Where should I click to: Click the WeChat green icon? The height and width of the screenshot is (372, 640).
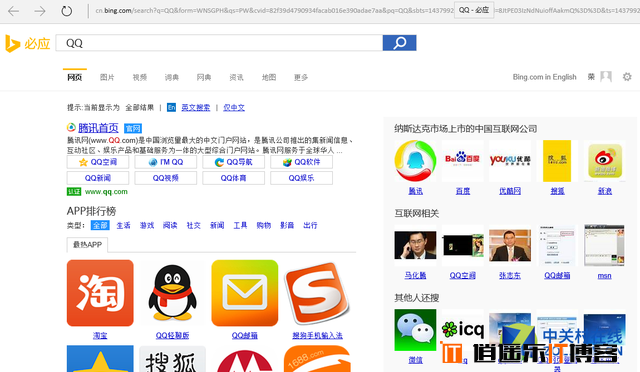point(415,330)
